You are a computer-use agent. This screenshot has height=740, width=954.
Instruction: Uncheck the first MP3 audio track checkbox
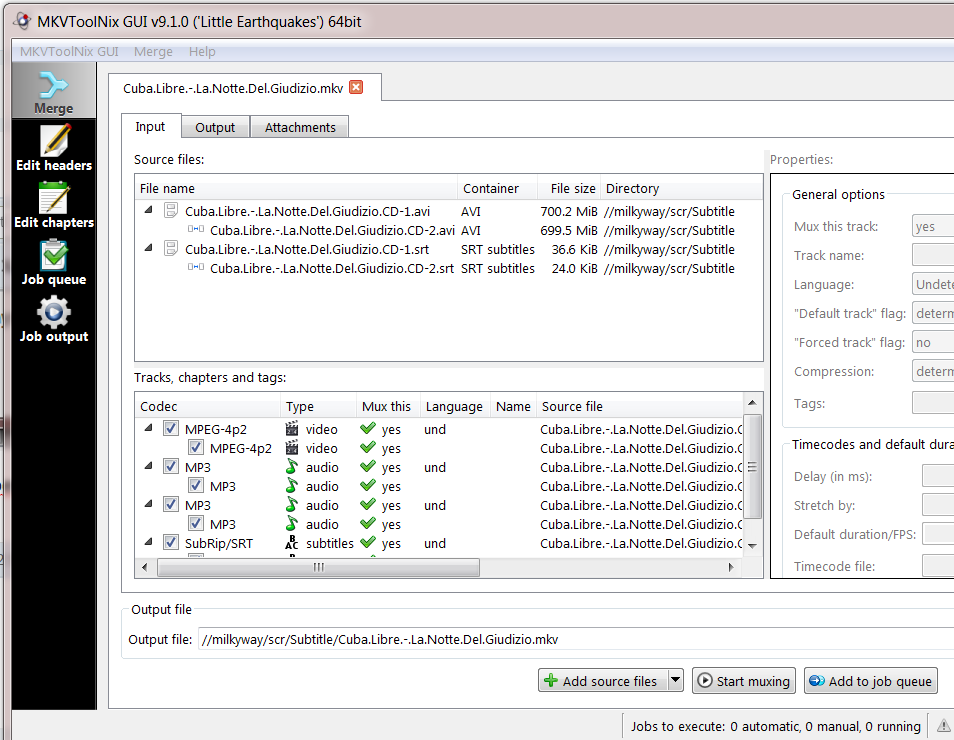pos(171,467)
